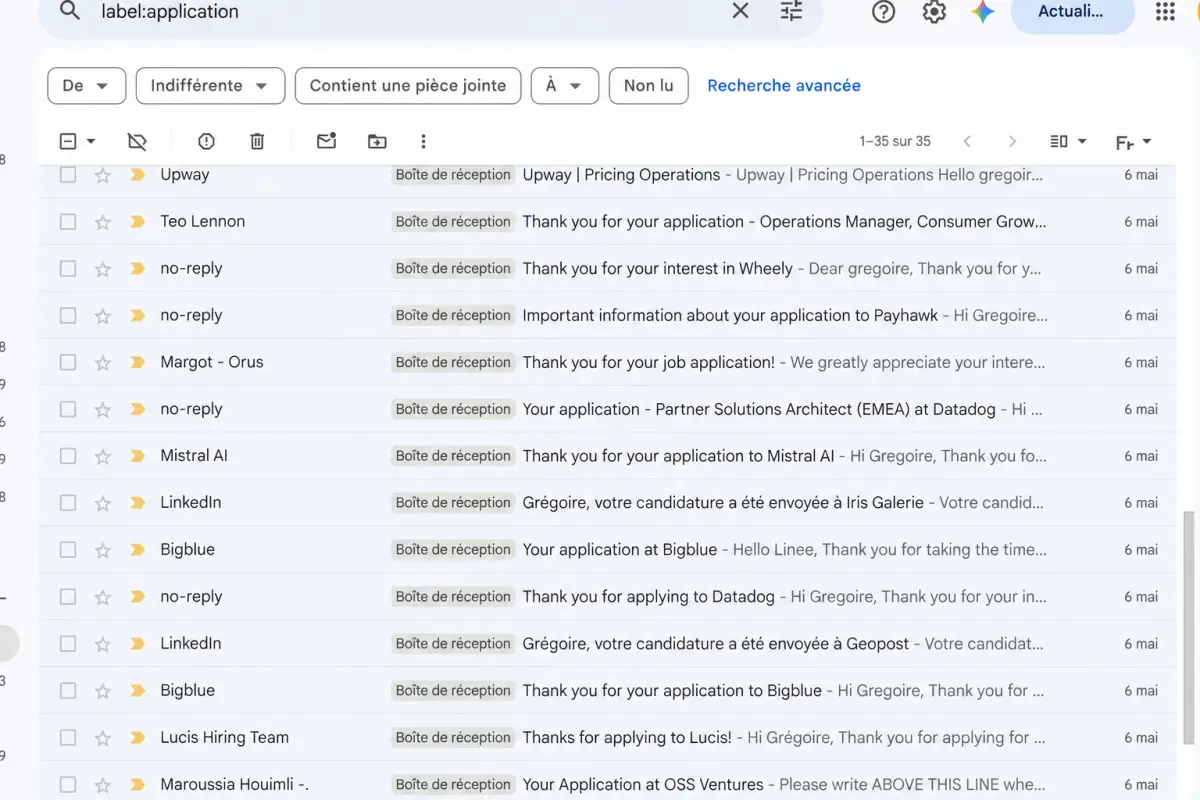Clear the search with X icon
1200x800 pixels.
(740, 12)
